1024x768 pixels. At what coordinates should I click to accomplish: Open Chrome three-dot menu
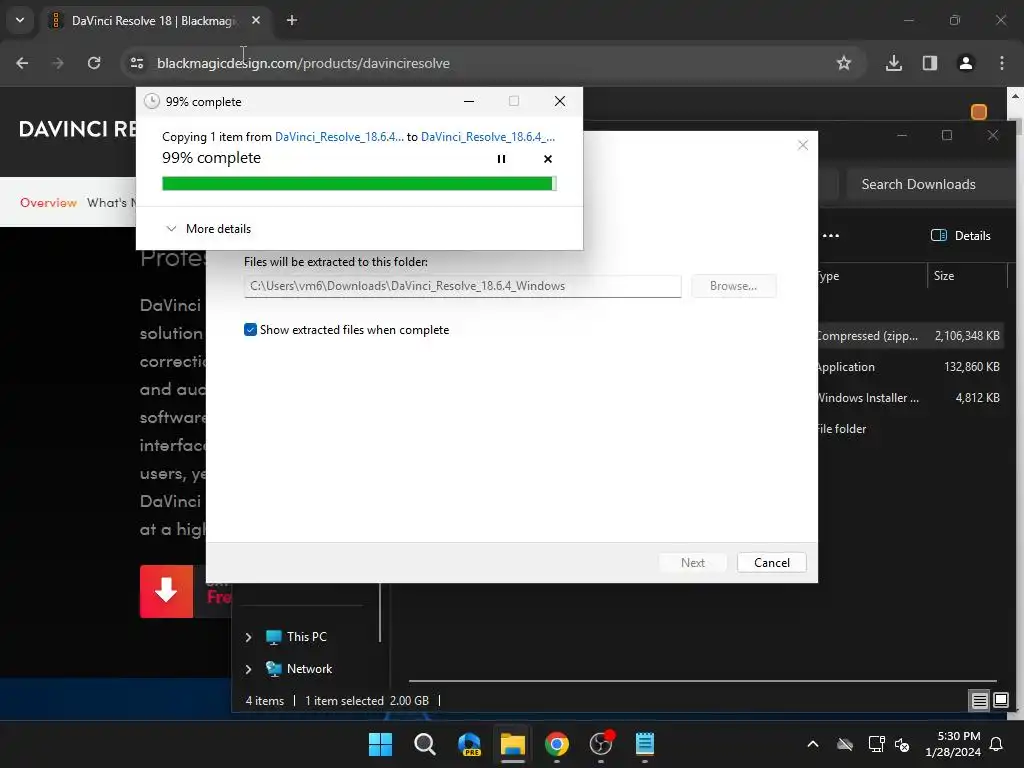pos(1002,63)
